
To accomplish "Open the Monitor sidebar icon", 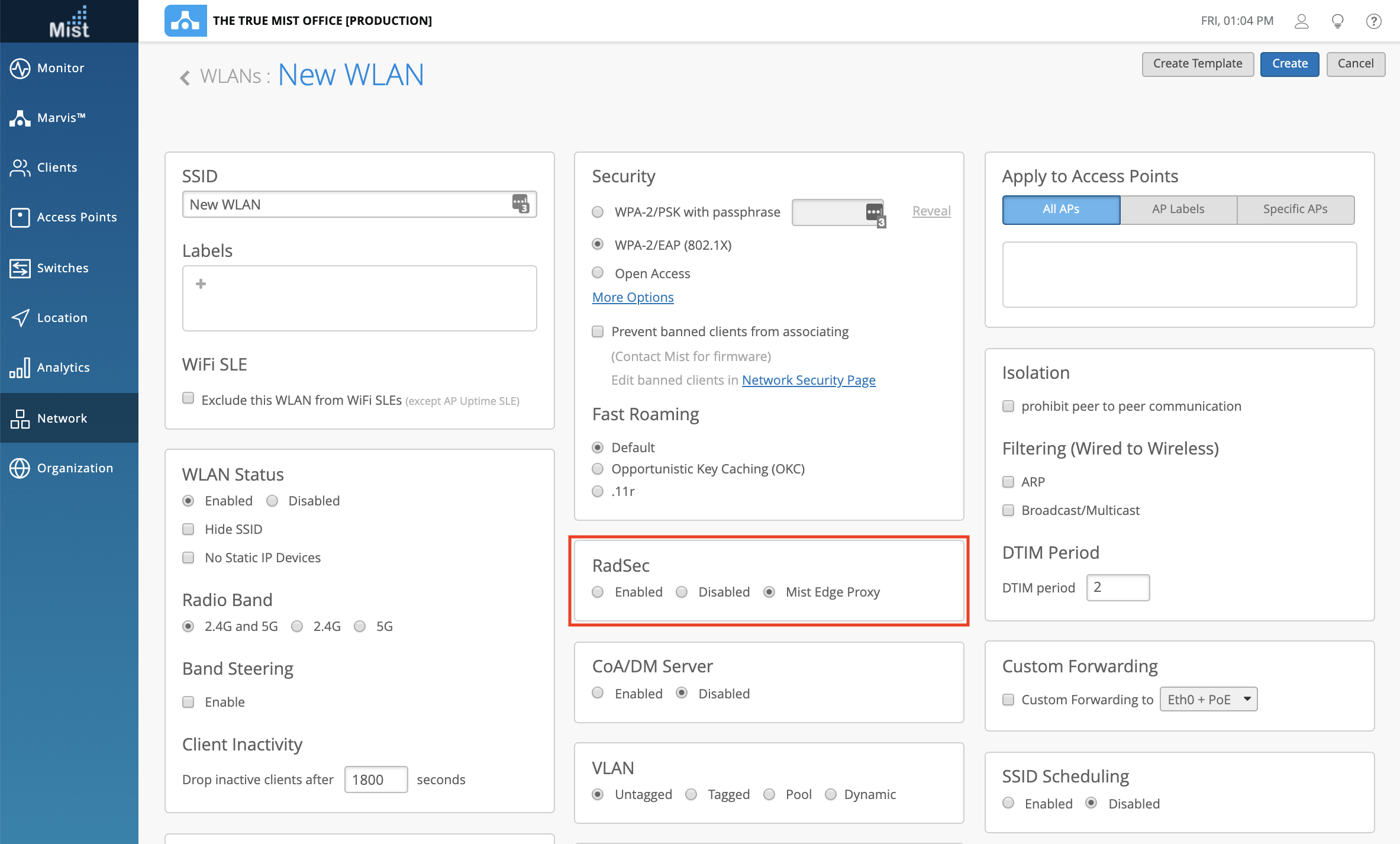I will click(x=20, y=68).
